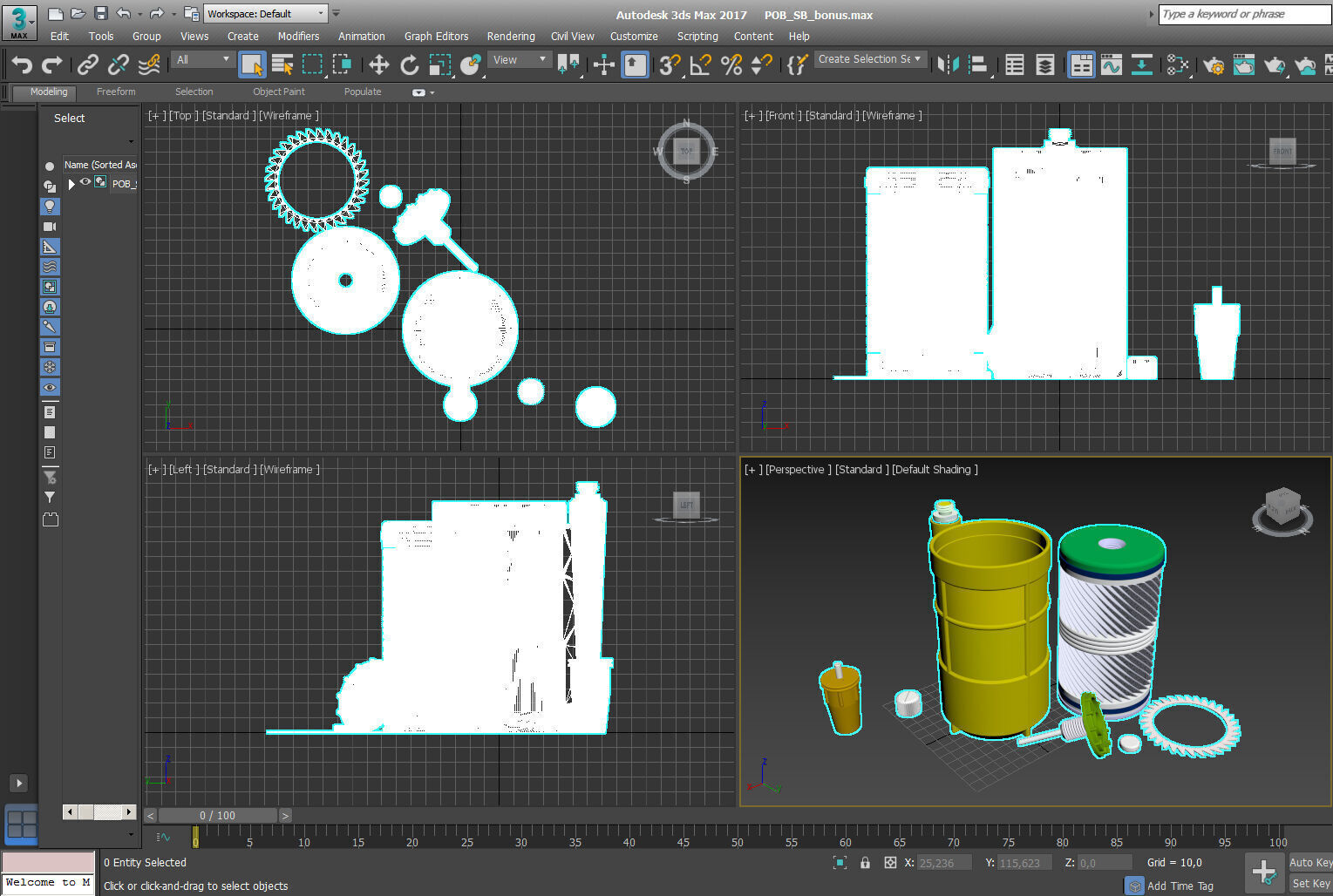Screen dimensions: 1333x896
Task: Expand the POB_ tree item arrow
Action: 71,184
